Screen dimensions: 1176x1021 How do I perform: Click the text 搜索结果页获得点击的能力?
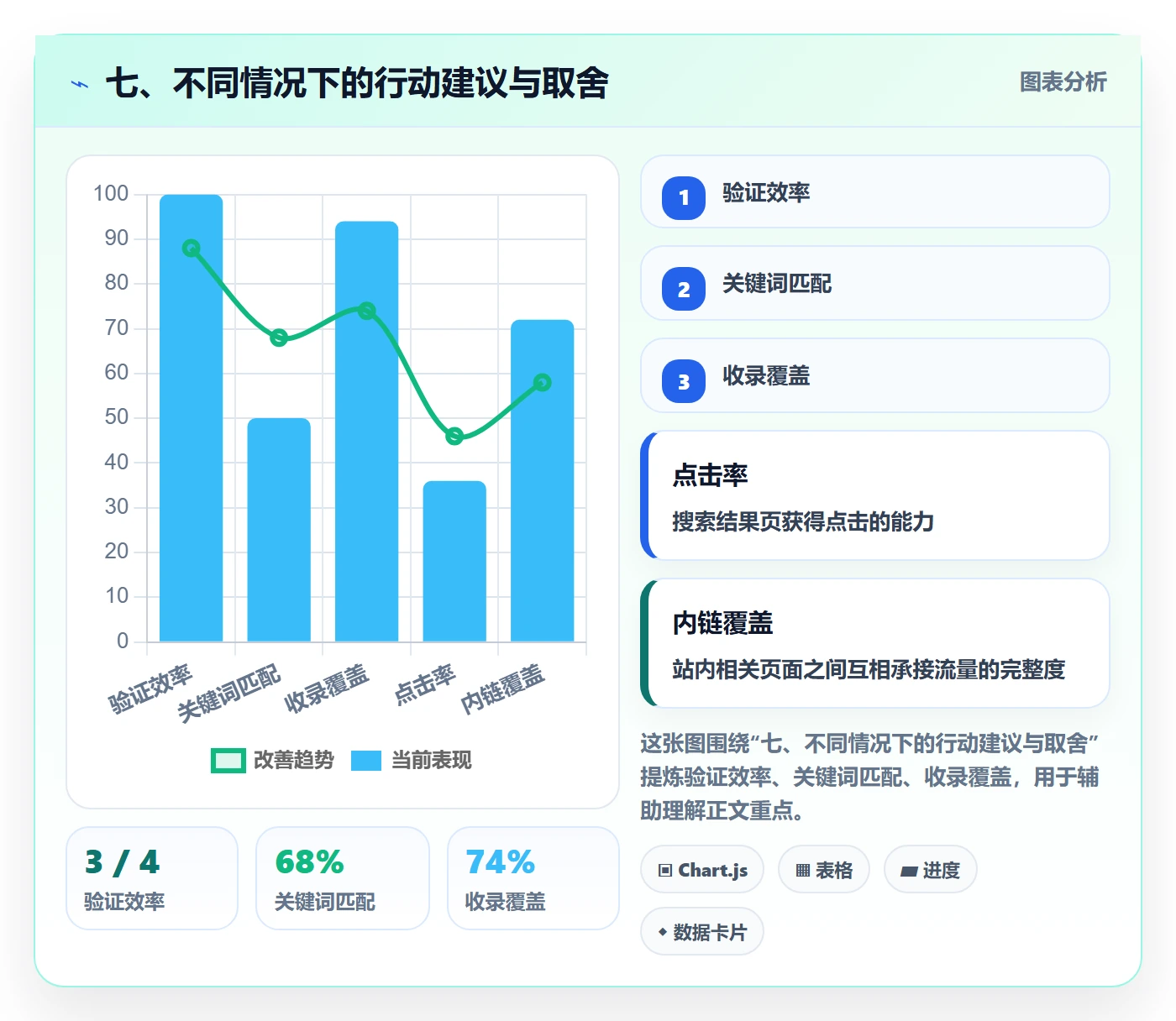tap(803, 522)
